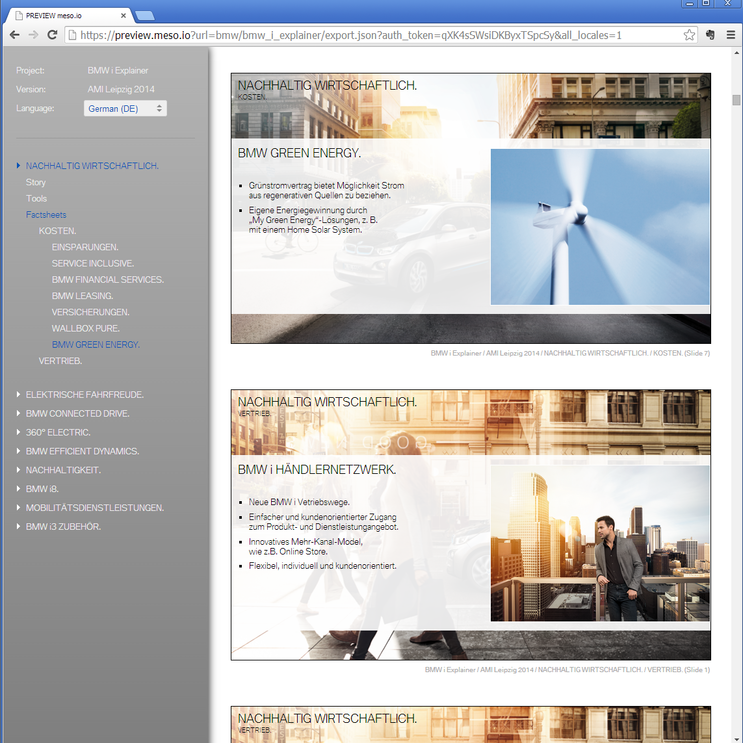This screenshot has width=743, height=743.
Task: Click the wind turbine image on the slide
Action: click(x=600, y=227)
